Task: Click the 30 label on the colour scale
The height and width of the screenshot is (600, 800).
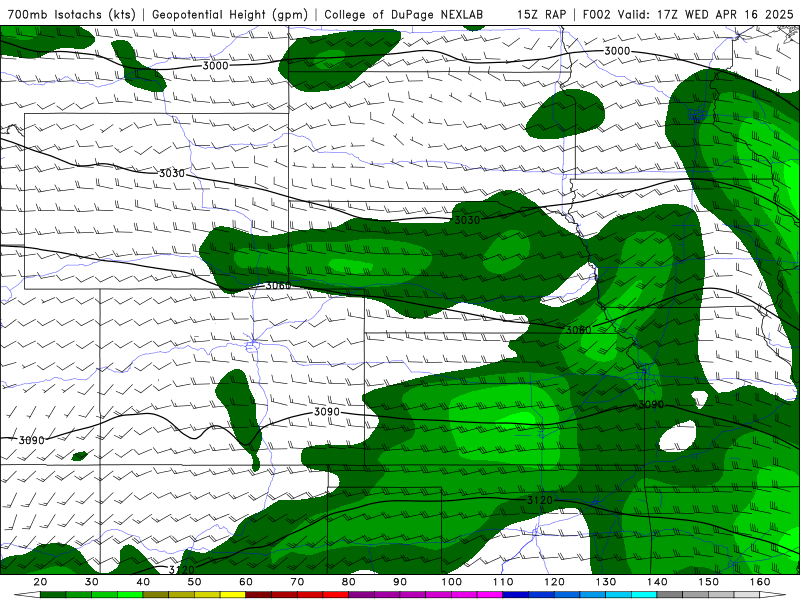Action: pyautogui.click(x=92, y=582)
